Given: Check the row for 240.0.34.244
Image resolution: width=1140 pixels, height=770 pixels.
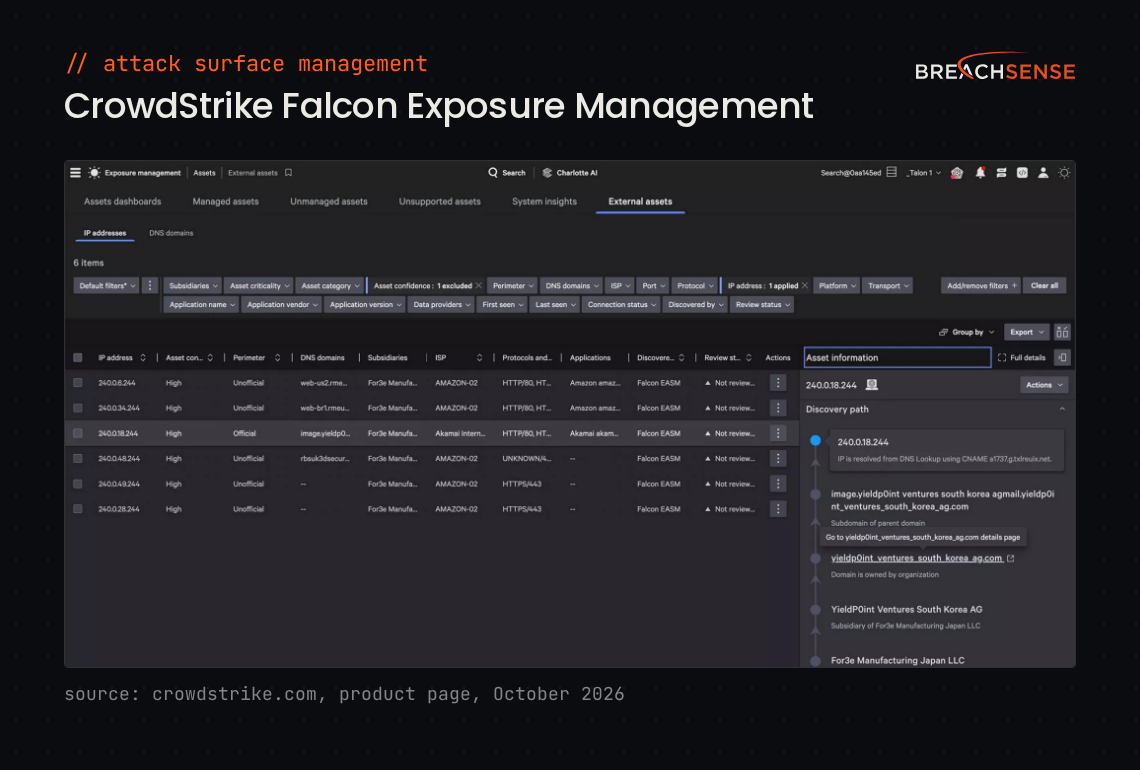Looking at the screenshot, I should 78,408.
